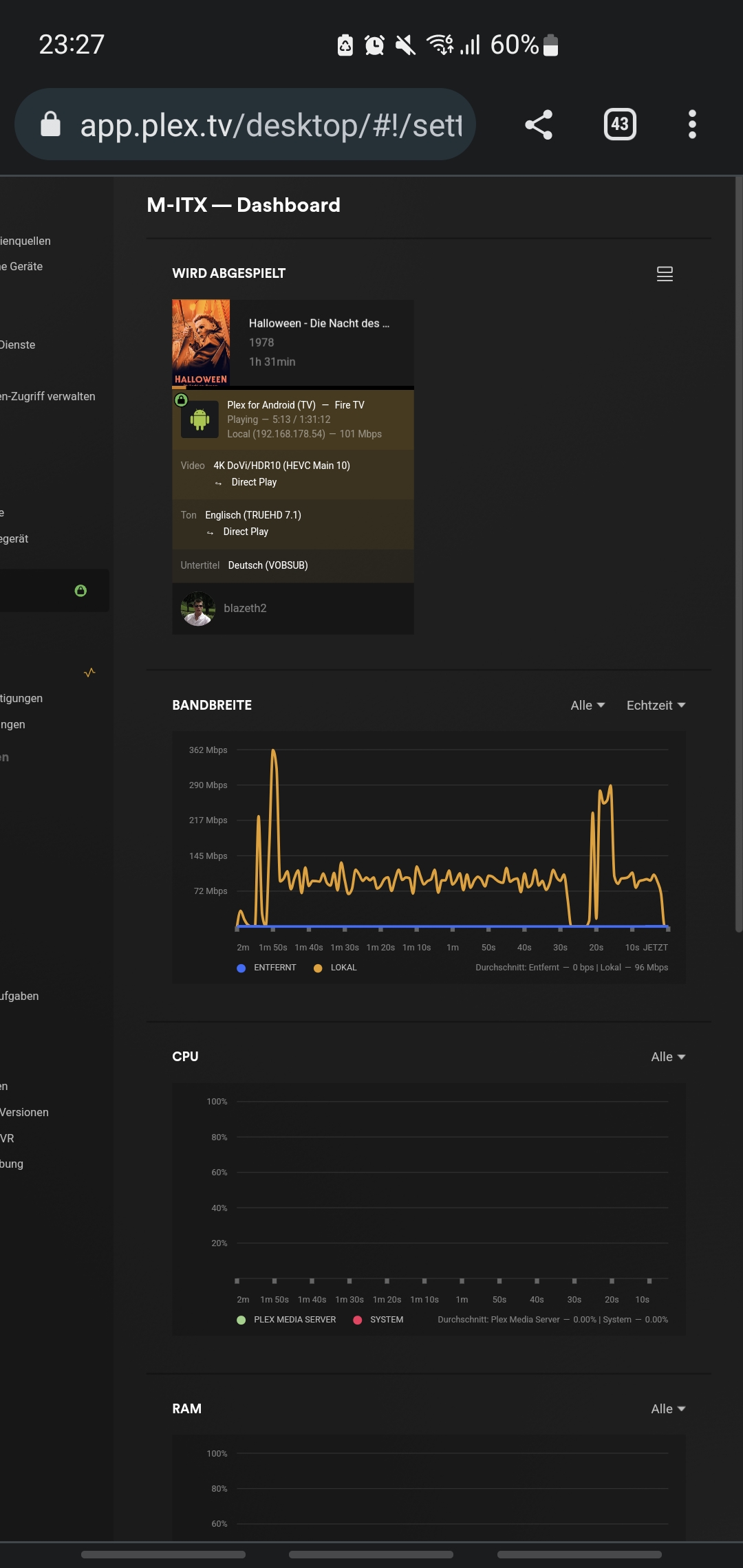
Task: Click the green secure-connection lock badge on player
Action: (181, 400)
